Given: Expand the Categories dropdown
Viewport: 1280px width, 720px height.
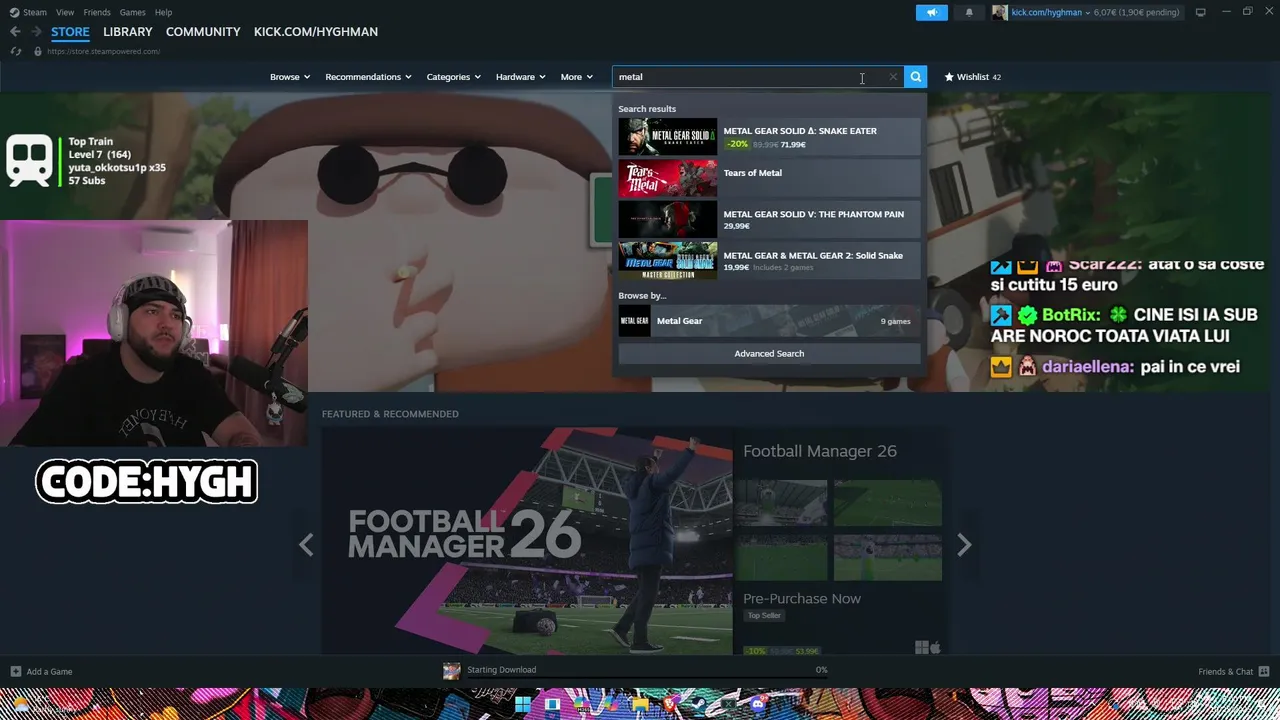Looking at the screenshot, I should pos(454,77).
